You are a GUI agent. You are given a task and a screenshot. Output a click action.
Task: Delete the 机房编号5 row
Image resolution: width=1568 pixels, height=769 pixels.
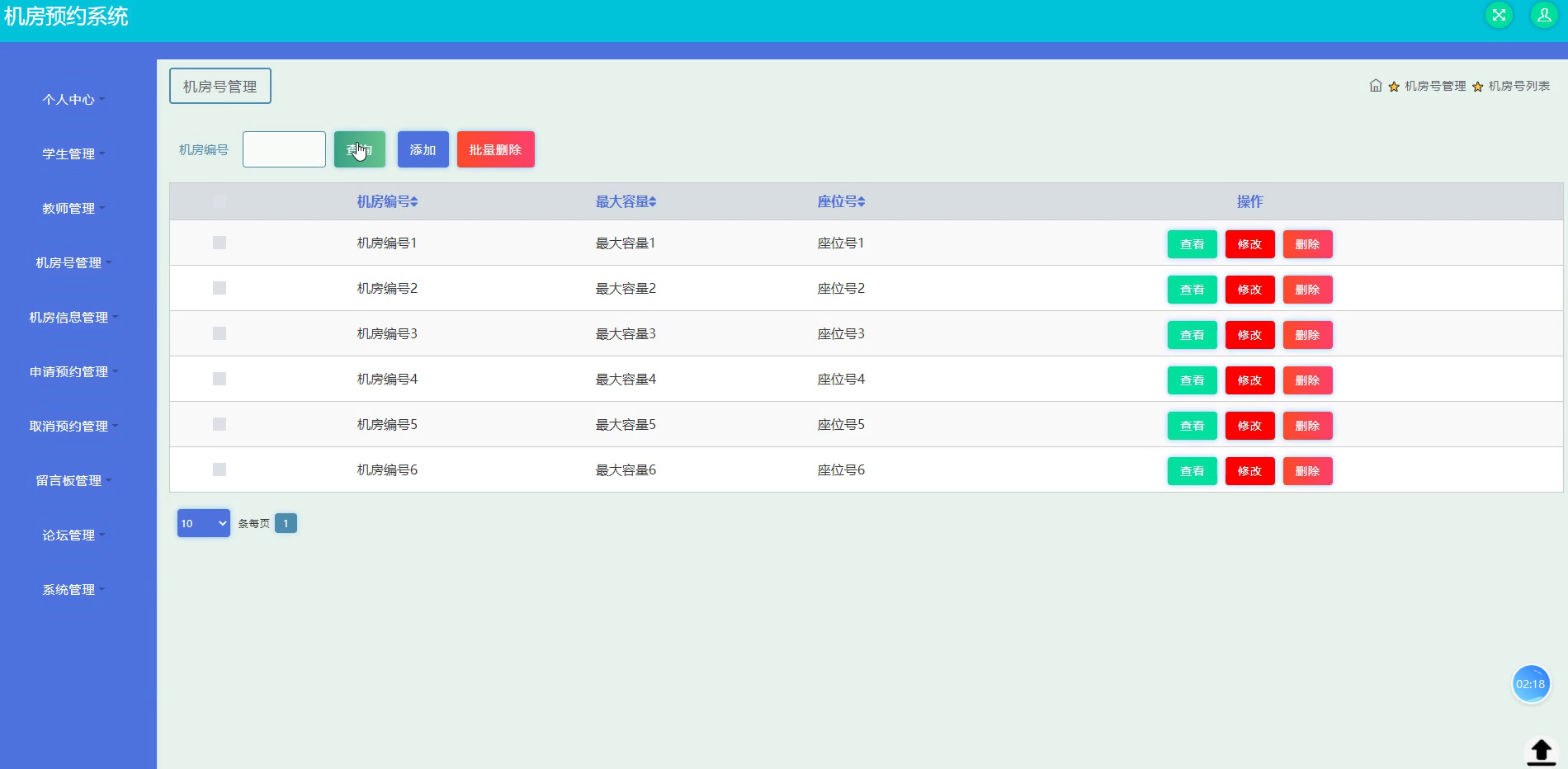(1308, 426)
